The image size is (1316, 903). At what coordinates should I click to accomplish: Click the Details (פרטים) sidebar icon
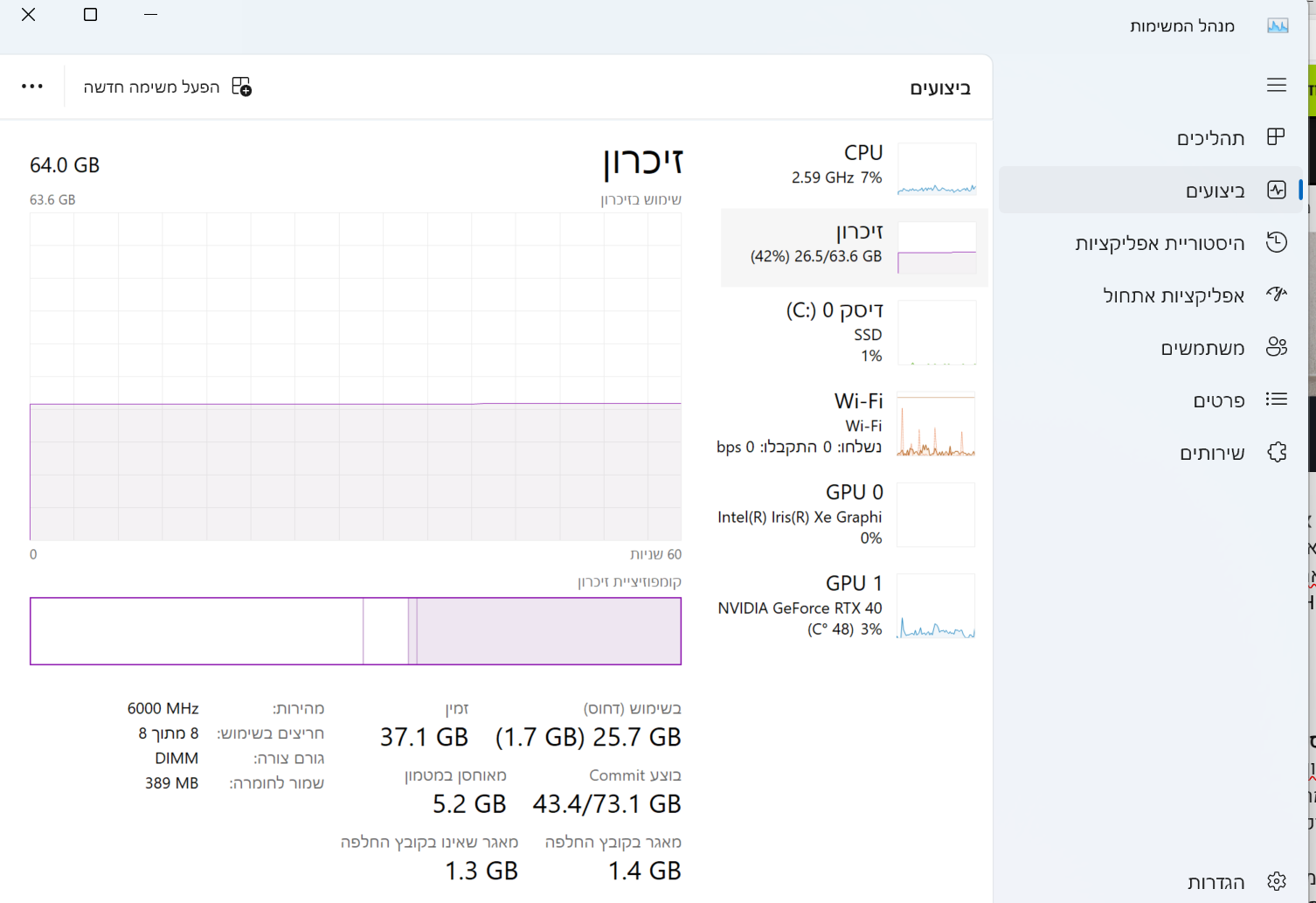[1277, 399]
